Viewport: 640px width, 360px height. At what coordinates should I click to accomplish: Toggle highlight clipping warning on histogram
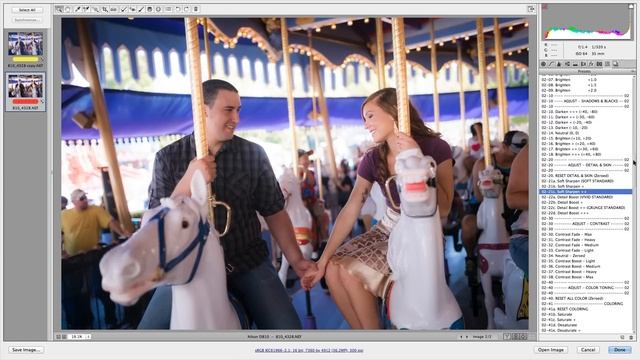click(x=631, y=7)
